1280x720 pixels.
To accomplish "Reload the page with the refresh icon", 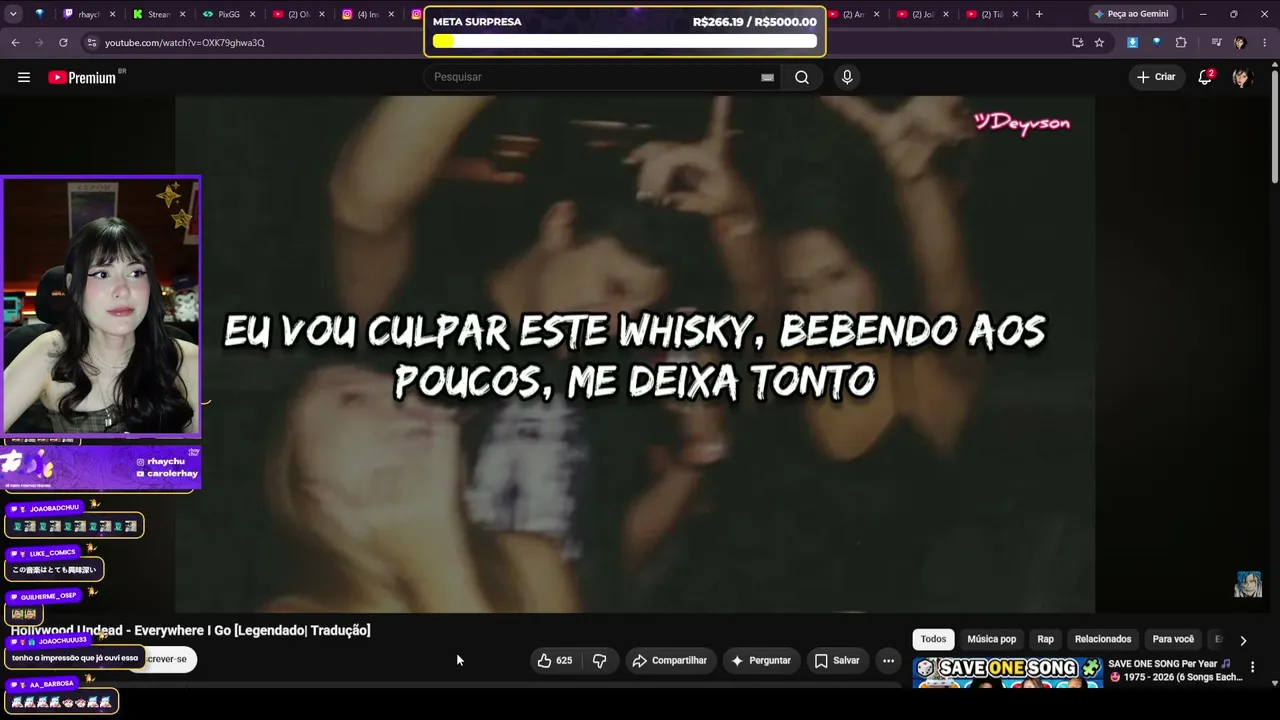I will 63,43.
